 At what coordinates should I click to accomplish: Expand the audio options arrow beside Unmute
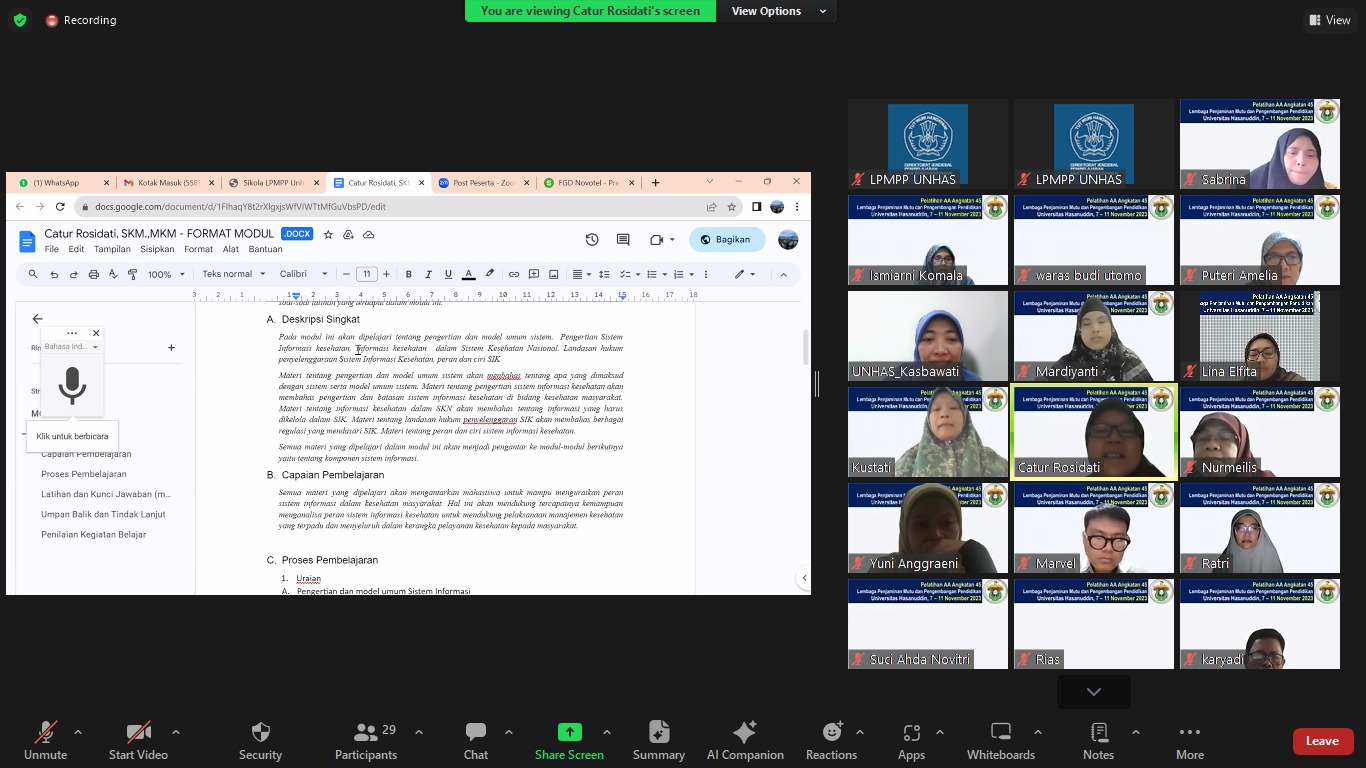[78, 732]
